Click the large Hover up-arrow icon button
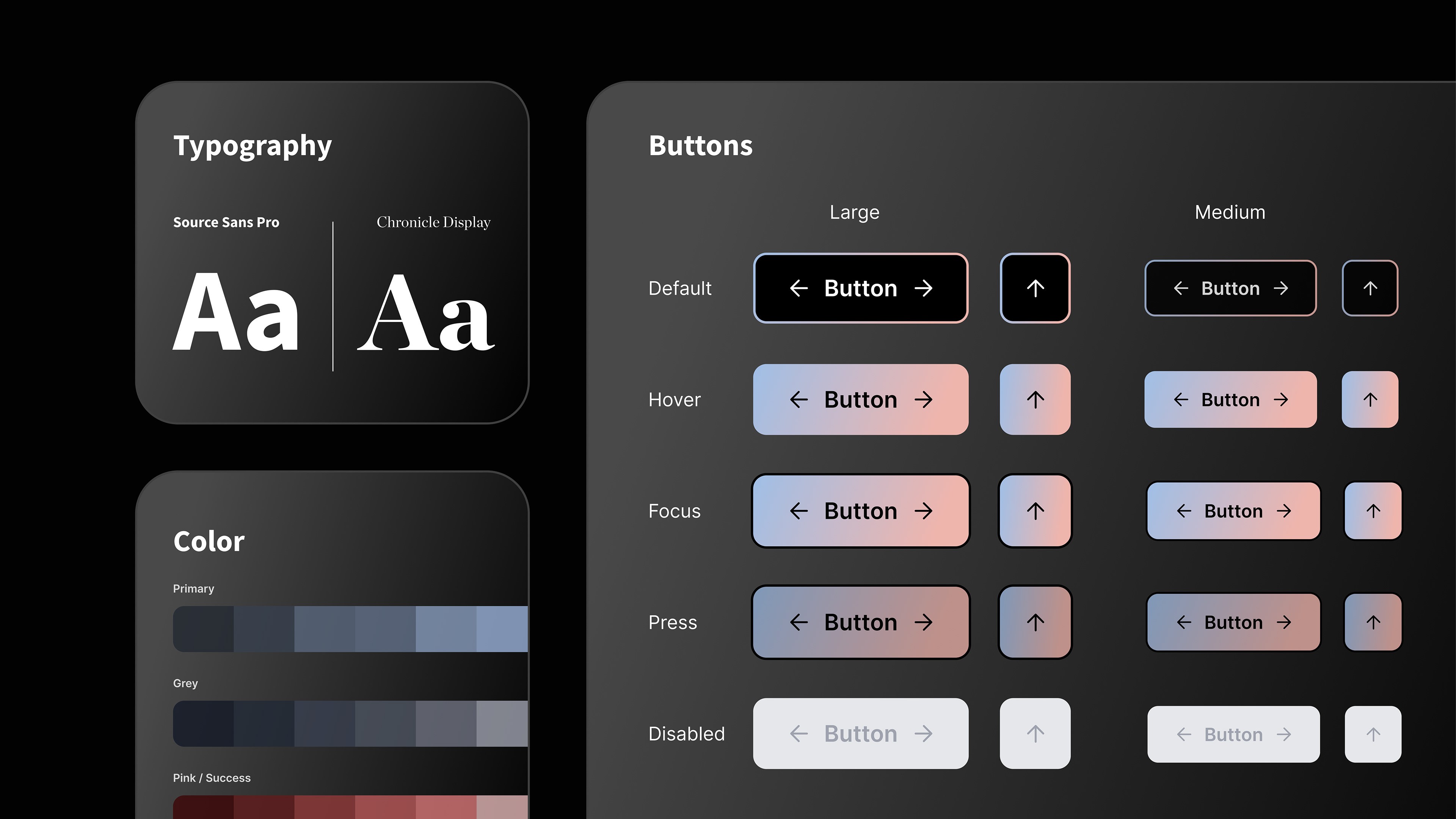This screenshot has height=819, width=1456. 1035,400
